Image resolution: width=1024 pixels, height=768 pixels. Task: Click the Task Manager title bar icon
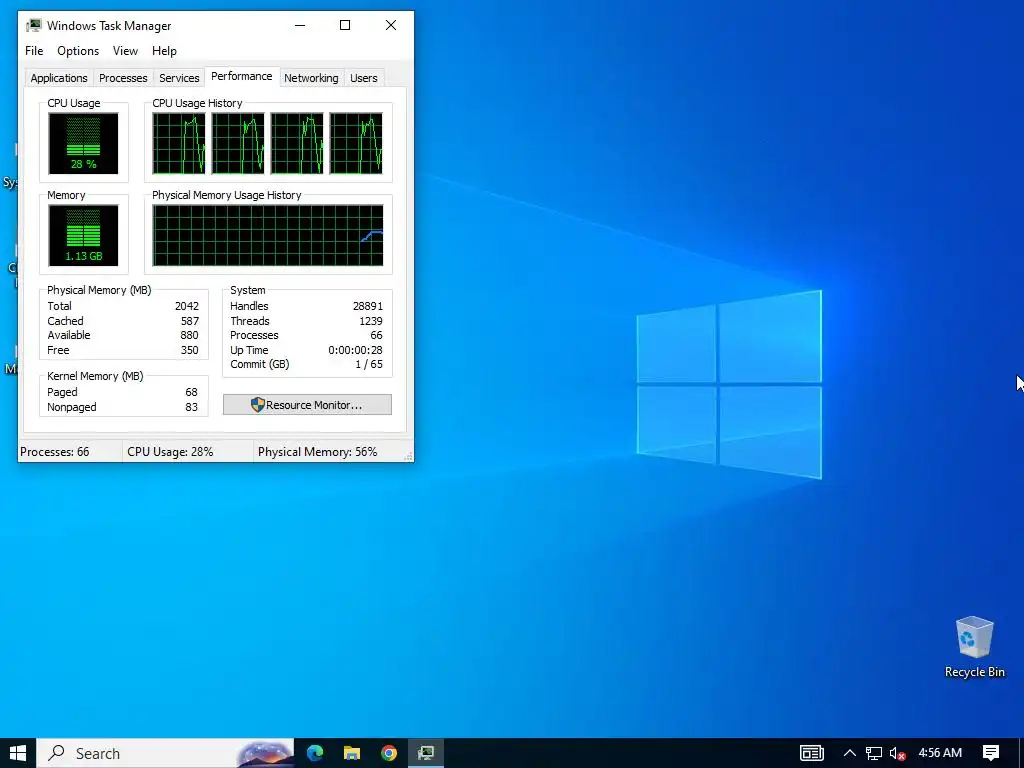pos(34,25)
